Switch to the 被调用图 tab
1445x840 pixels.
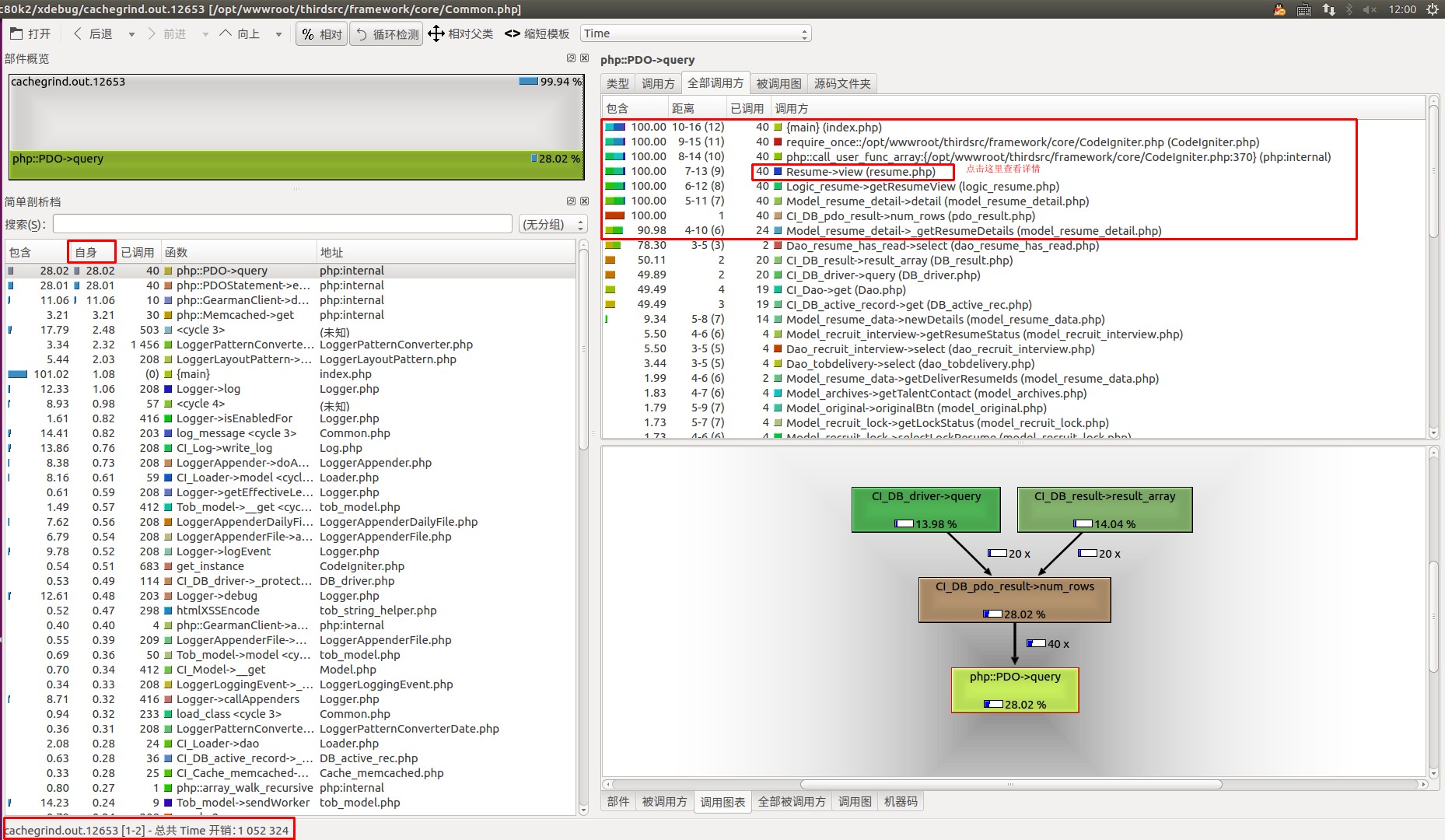click(778, 83)
